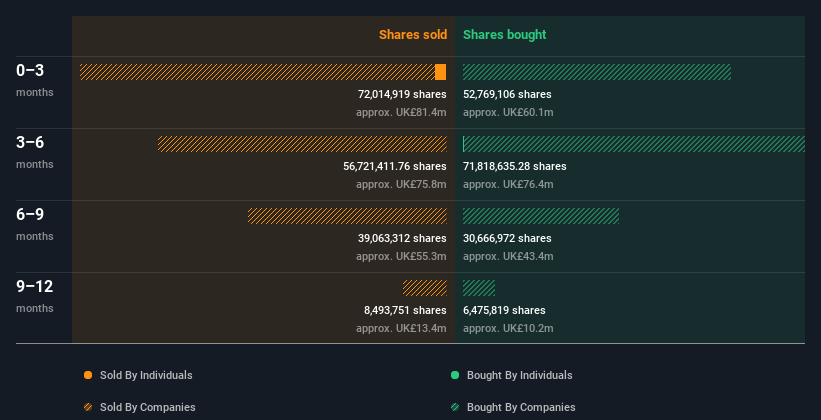Screen dimensions: 821x420
Task: Click the 6–9 months row label
Action: click(35, 224)
